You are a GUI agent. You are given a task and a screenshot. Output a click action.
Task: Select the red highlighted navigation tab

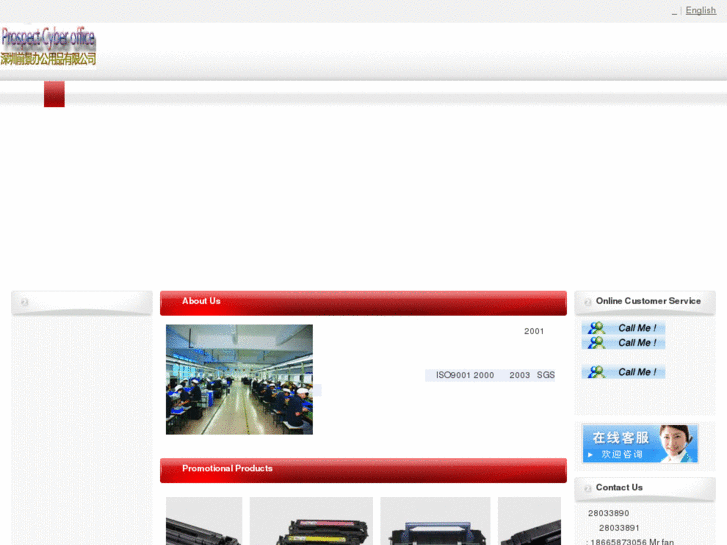pyautogui.click(x=54, y=94)
